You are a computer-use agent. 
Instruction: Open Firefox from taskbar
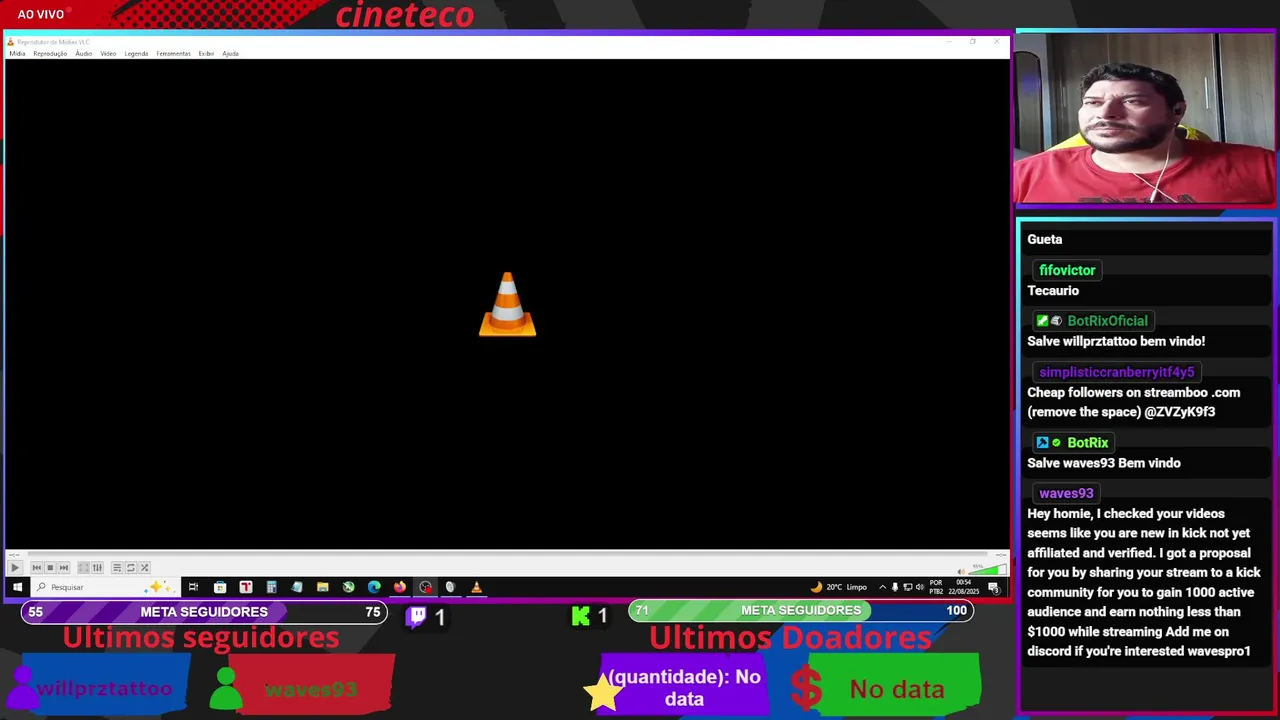pos(399,587)
